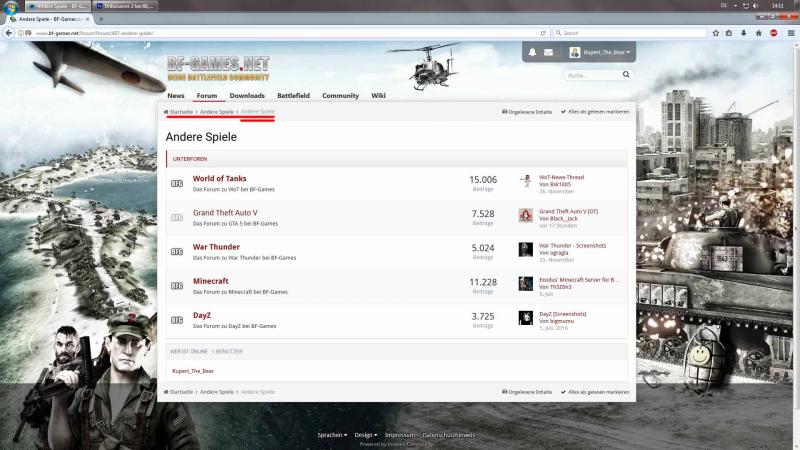Click into the Suche search field
Viewport: 800px width, 450px height.
pyautogui.click(x=592, y=75)
